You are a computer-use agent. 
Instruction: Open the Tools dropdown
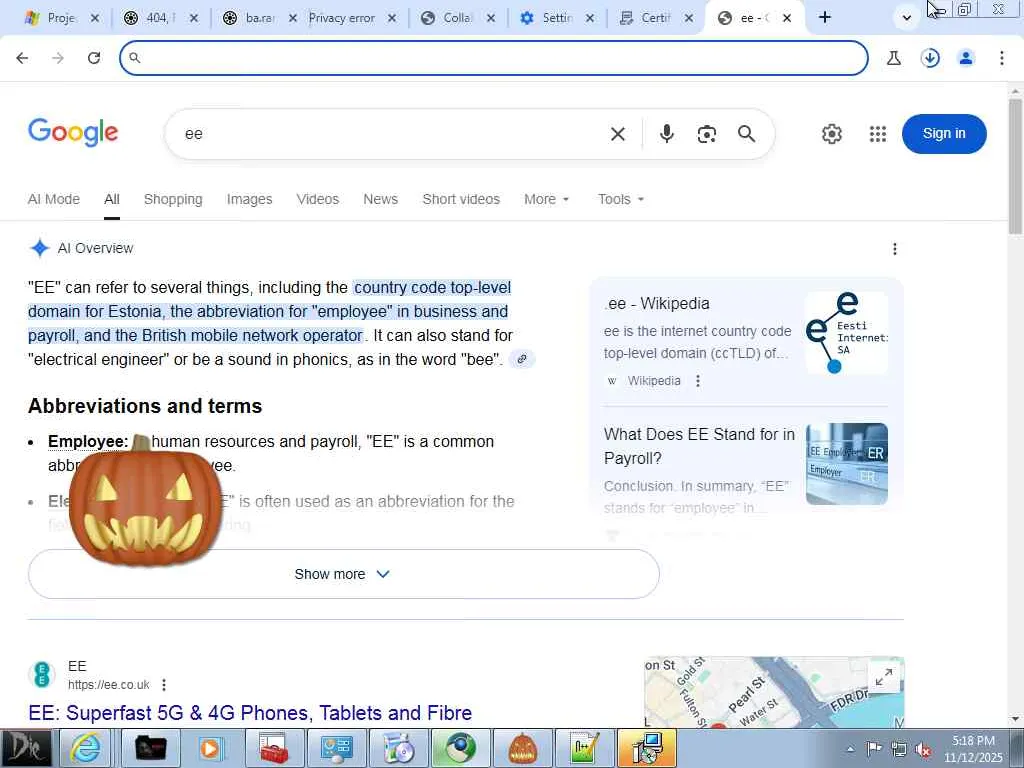click(x=620, y=199)
